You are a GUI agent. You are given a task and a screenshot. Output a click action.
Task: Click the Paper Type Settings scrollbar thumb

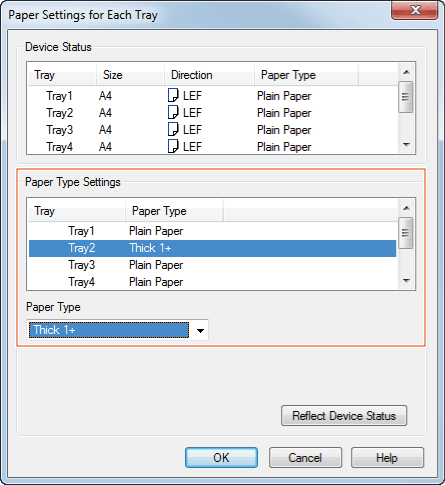(x=406, y=233)
